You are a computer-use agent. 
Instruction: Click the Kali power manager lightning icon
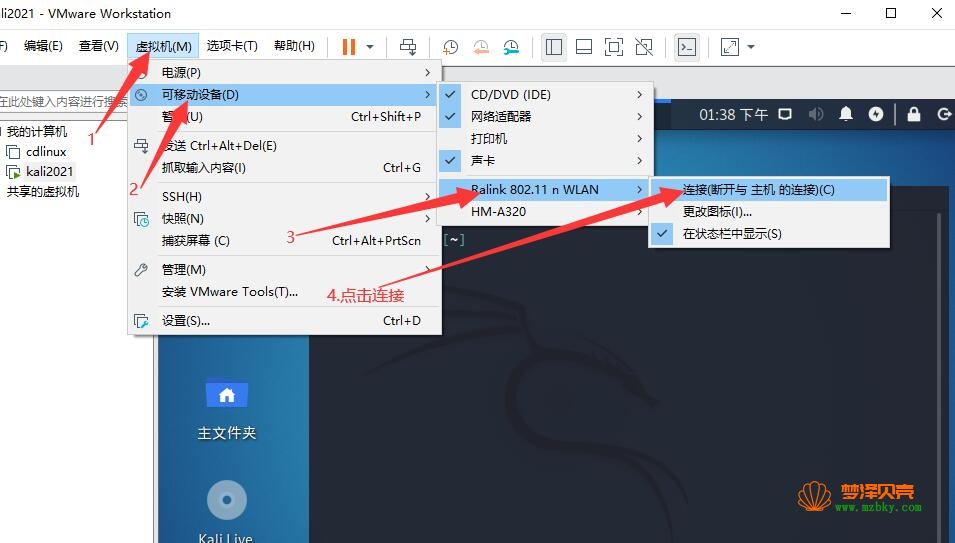[x=876, y=114]
